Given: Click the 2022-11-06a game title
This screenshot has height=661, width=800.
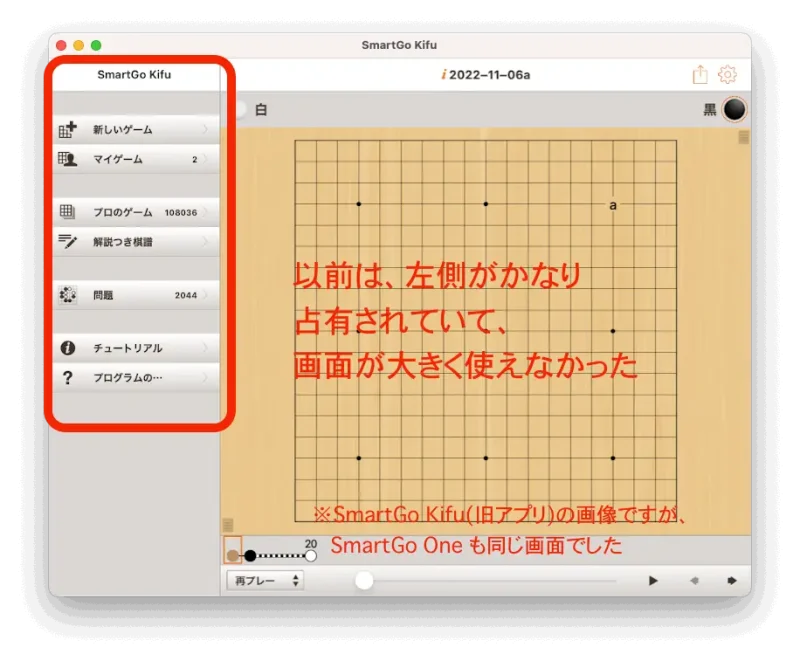Looking at the screenshot, I should [489, 75].
